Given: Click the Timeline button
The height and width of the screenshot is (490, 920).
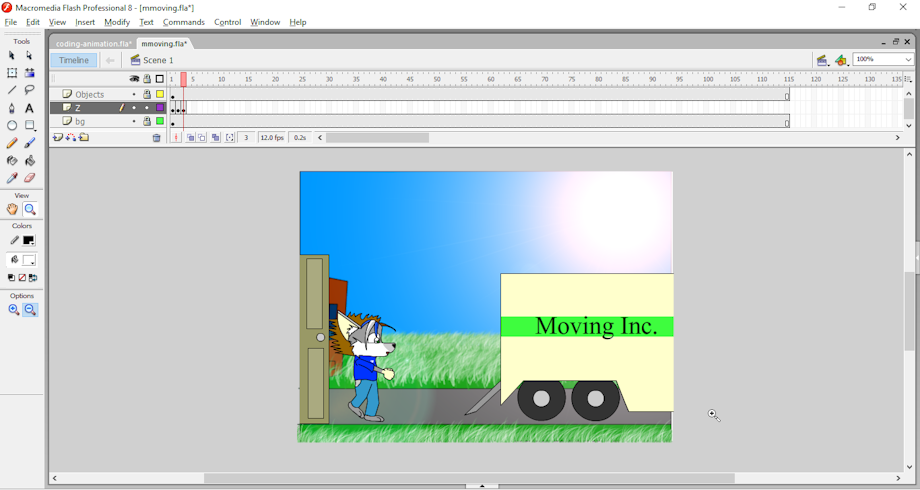Looking at the screenshot, I should (x=74, y=60).
